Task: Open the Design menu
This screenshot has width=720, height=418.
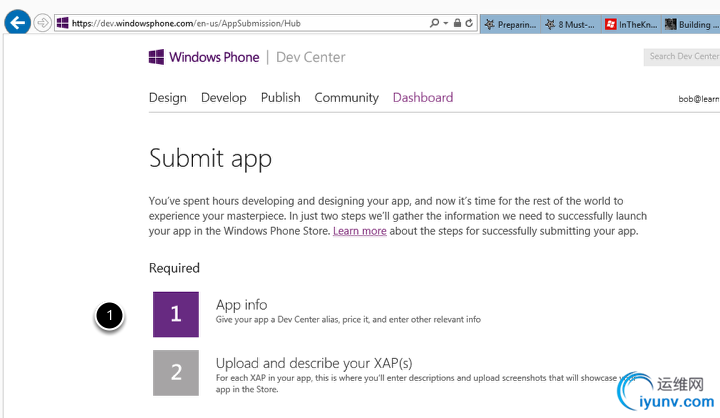Action: pyautogui.click(x=168, y=98)
